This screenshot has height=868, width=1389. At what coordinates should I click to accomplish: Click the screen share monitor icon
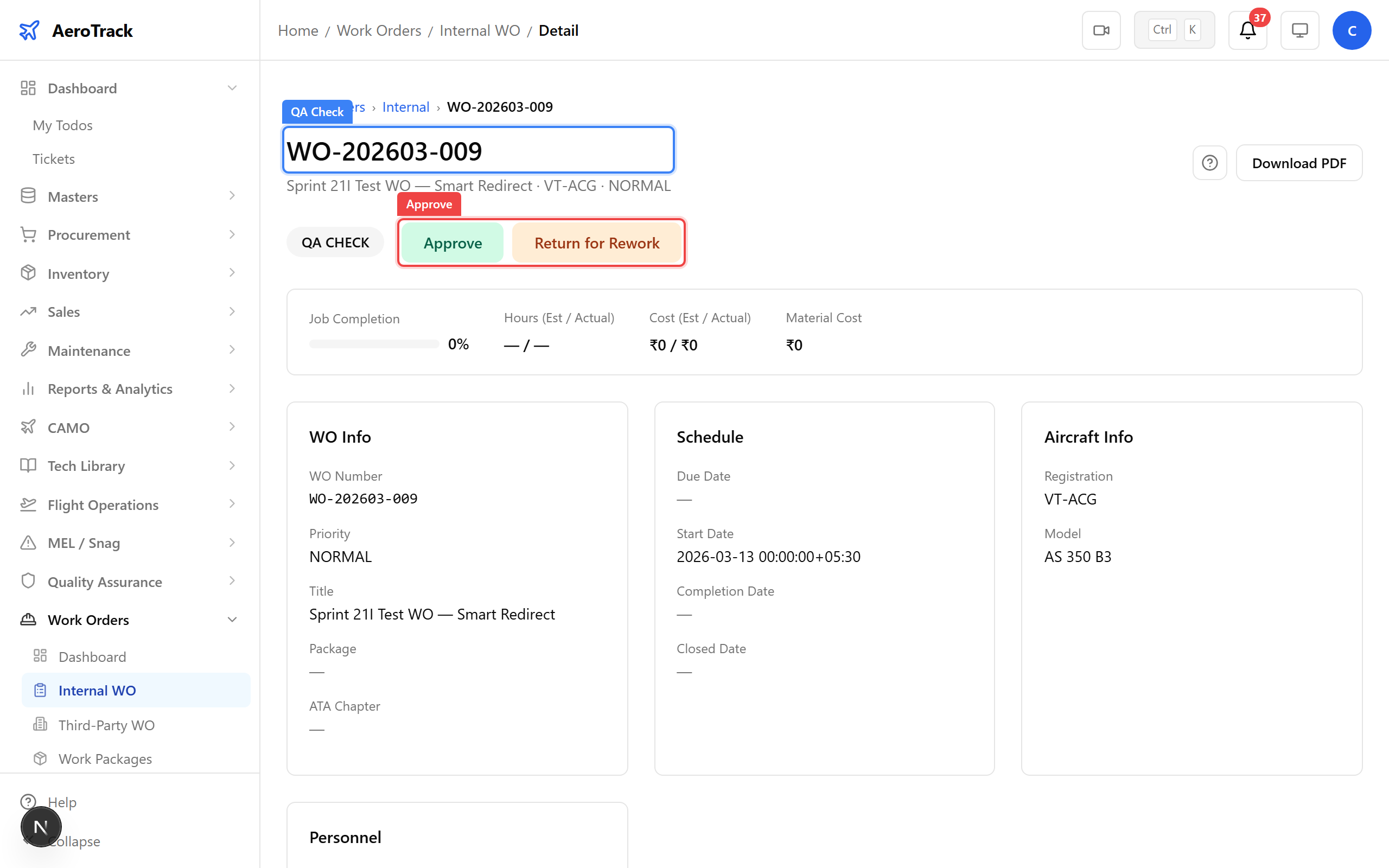click(x=1299, y=30)
